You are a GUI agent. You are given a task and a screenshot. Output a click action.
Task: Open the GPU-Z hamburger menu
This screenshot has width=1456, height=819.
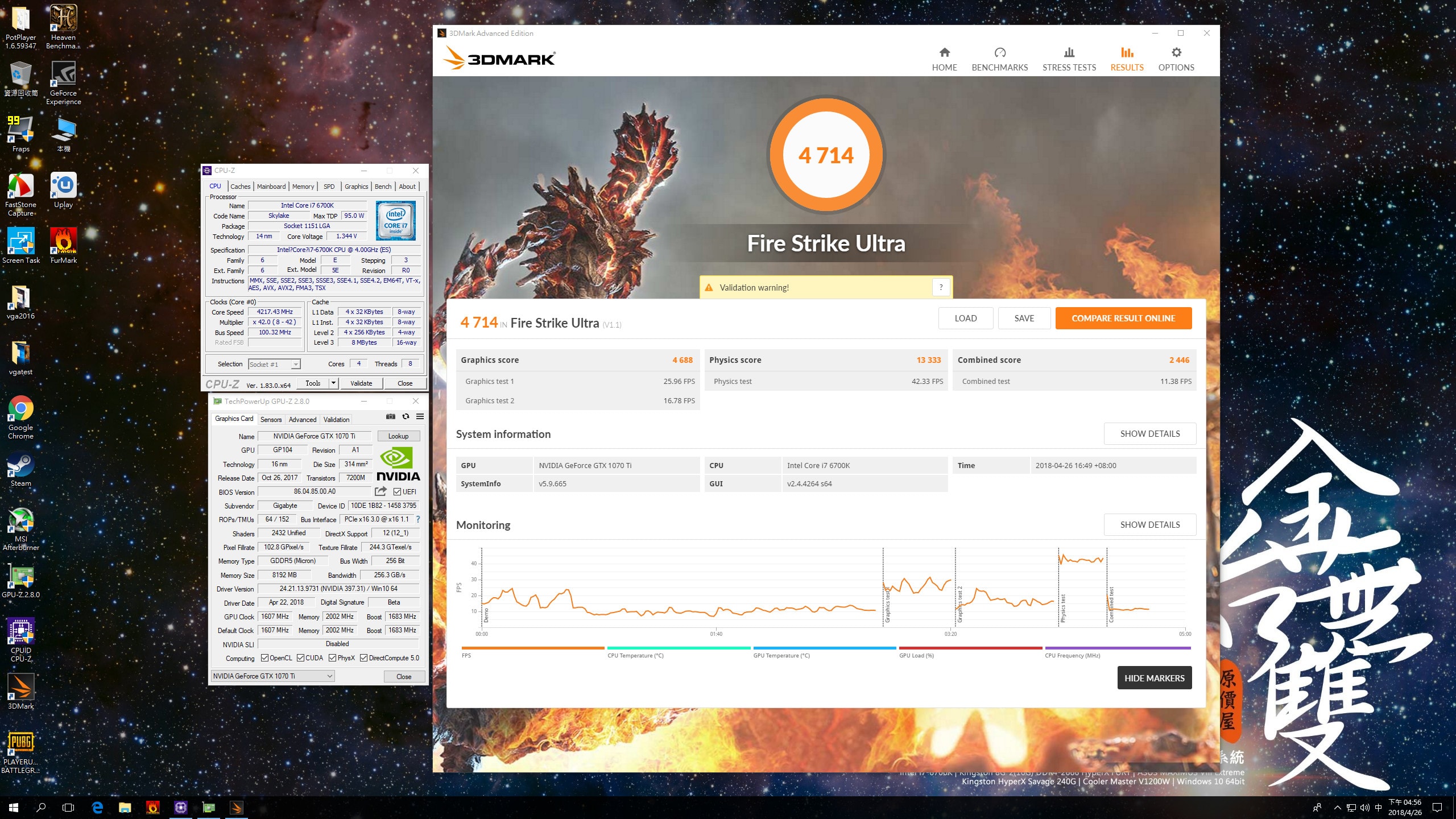(x=420, y=416)
